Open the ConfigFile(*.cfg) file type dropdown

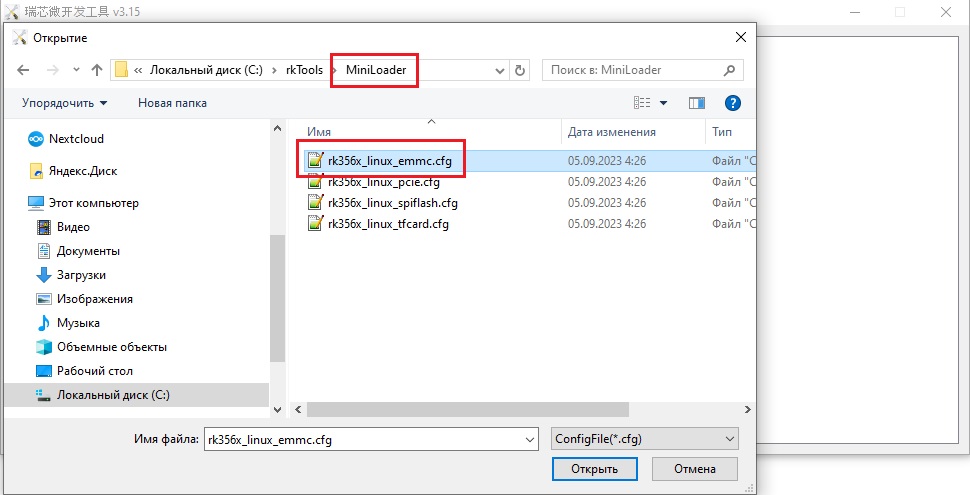(644, 439)
